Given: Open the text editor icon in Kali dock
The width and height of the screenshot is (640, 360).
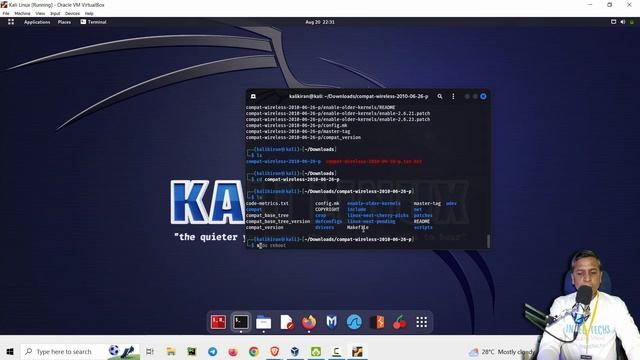Looking at the screenshot, I should 287,322.
